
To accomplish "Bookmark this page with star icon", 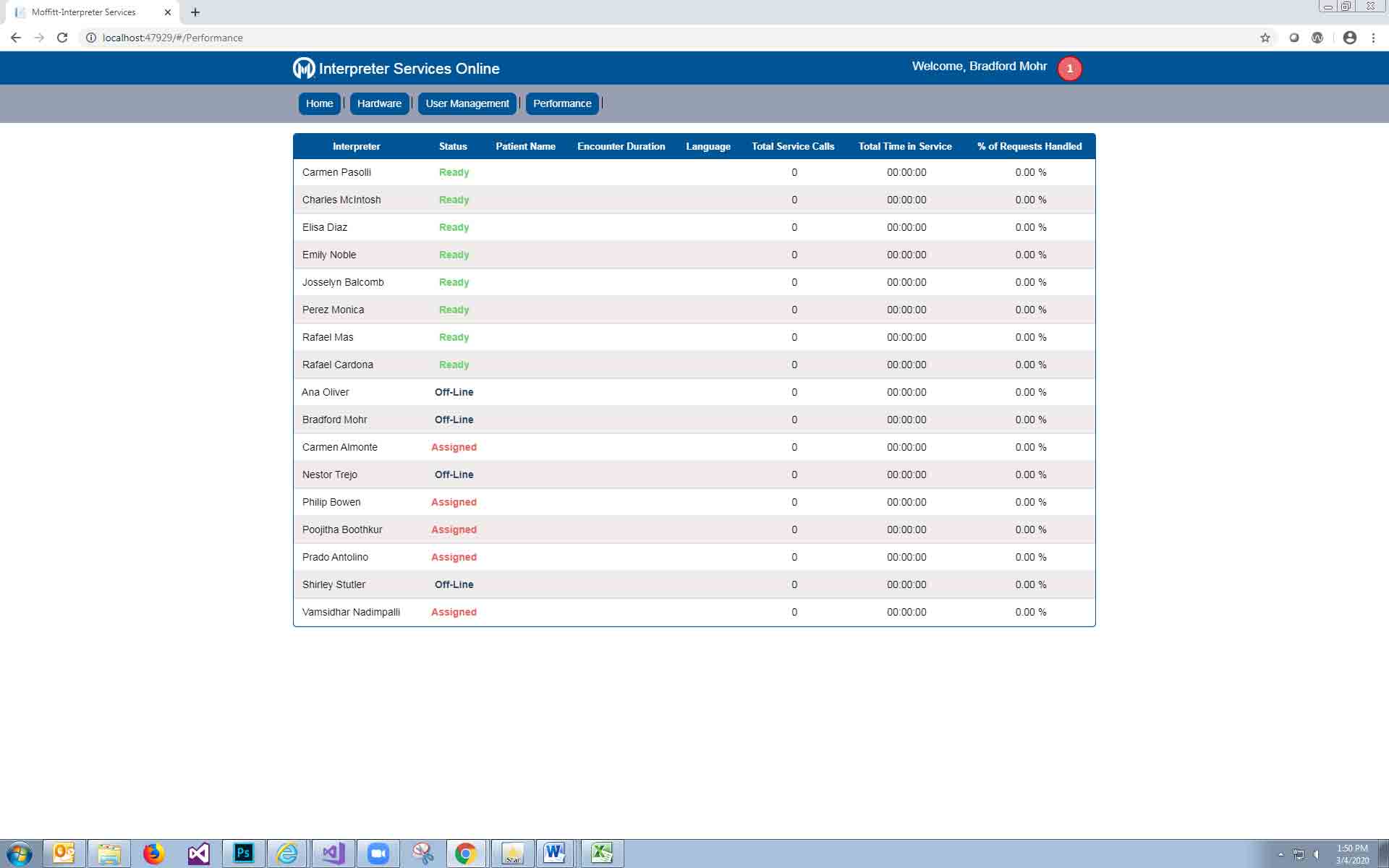I will pos(1265,38).
